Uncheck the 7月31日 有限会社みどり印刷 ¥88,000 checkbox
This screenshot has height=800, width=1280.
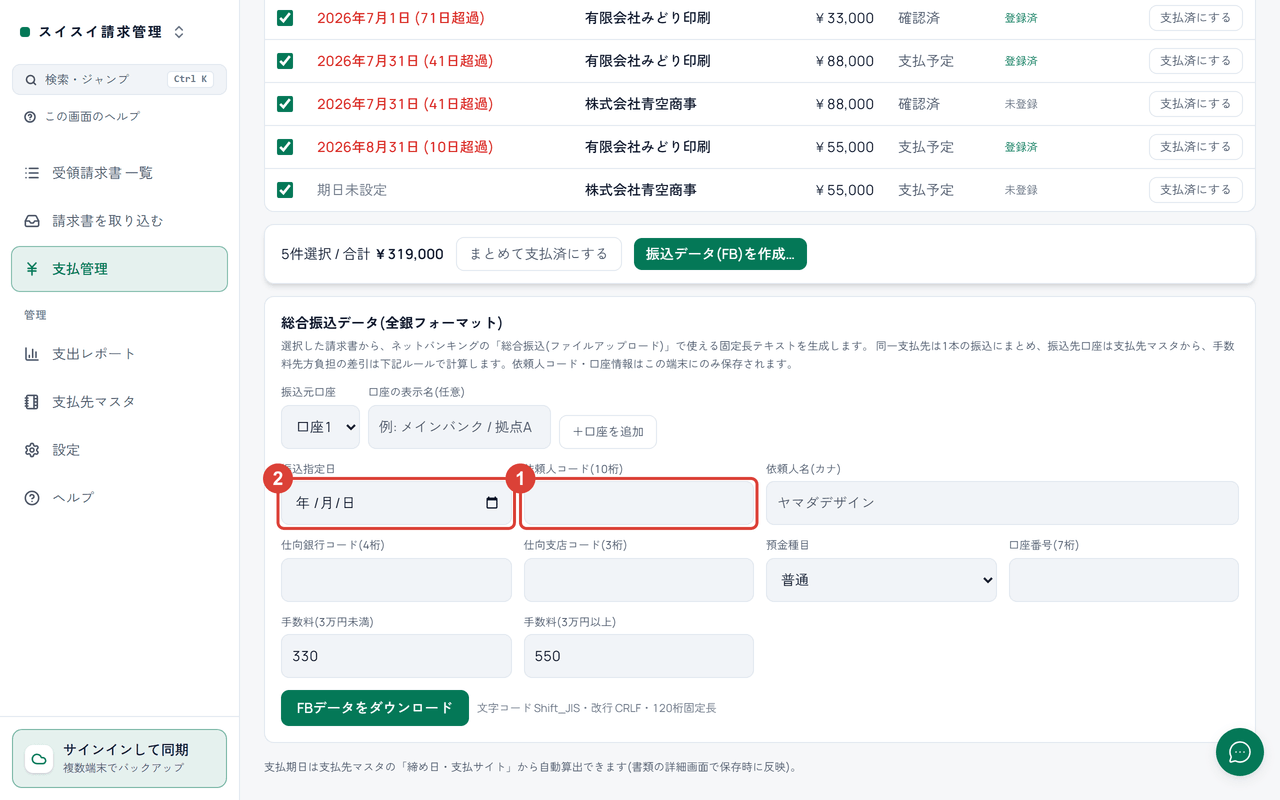point(285,61)
